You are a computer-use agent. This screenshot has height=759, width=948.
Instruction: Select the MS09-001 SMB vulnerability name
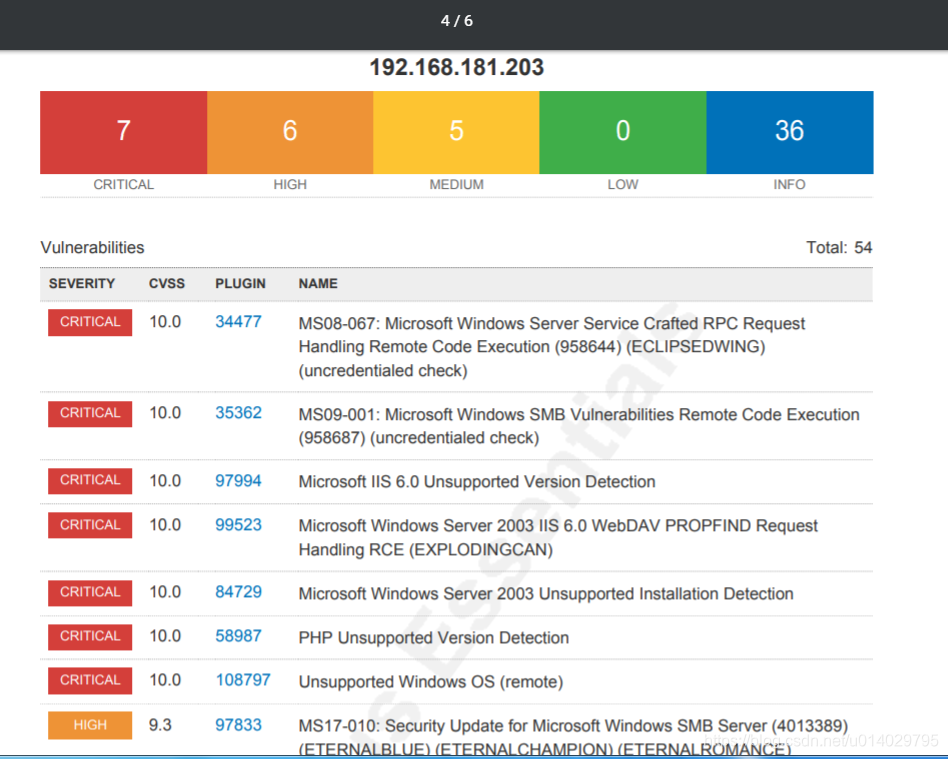[x=579, y=426]
